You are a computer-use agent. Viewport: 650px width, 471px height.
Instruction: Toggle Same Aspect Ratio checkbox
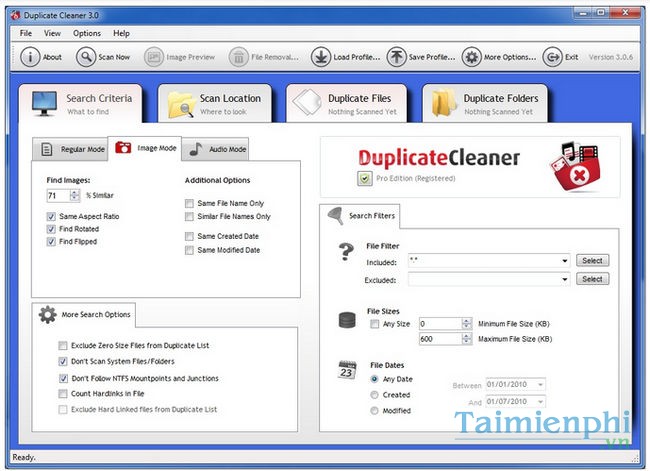51,216
